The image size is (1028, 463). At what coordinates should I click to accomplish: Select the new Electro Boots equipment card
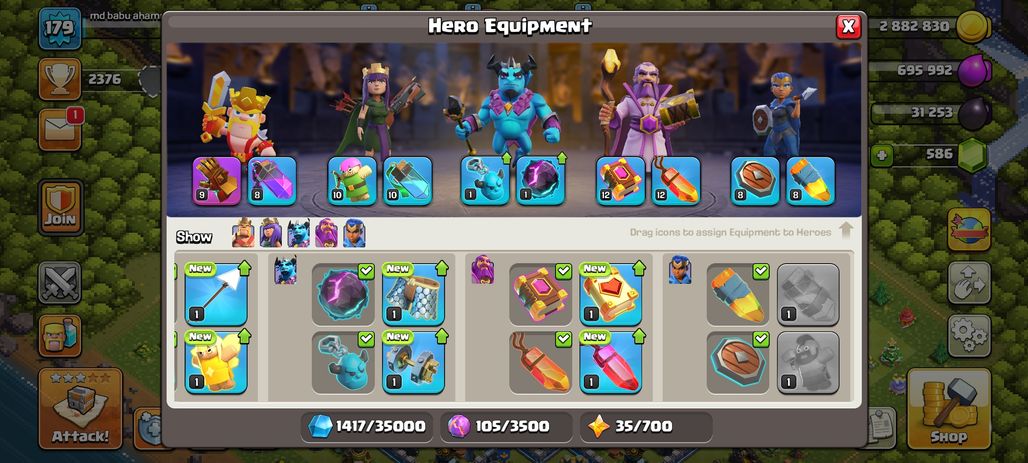coord(414,362)
